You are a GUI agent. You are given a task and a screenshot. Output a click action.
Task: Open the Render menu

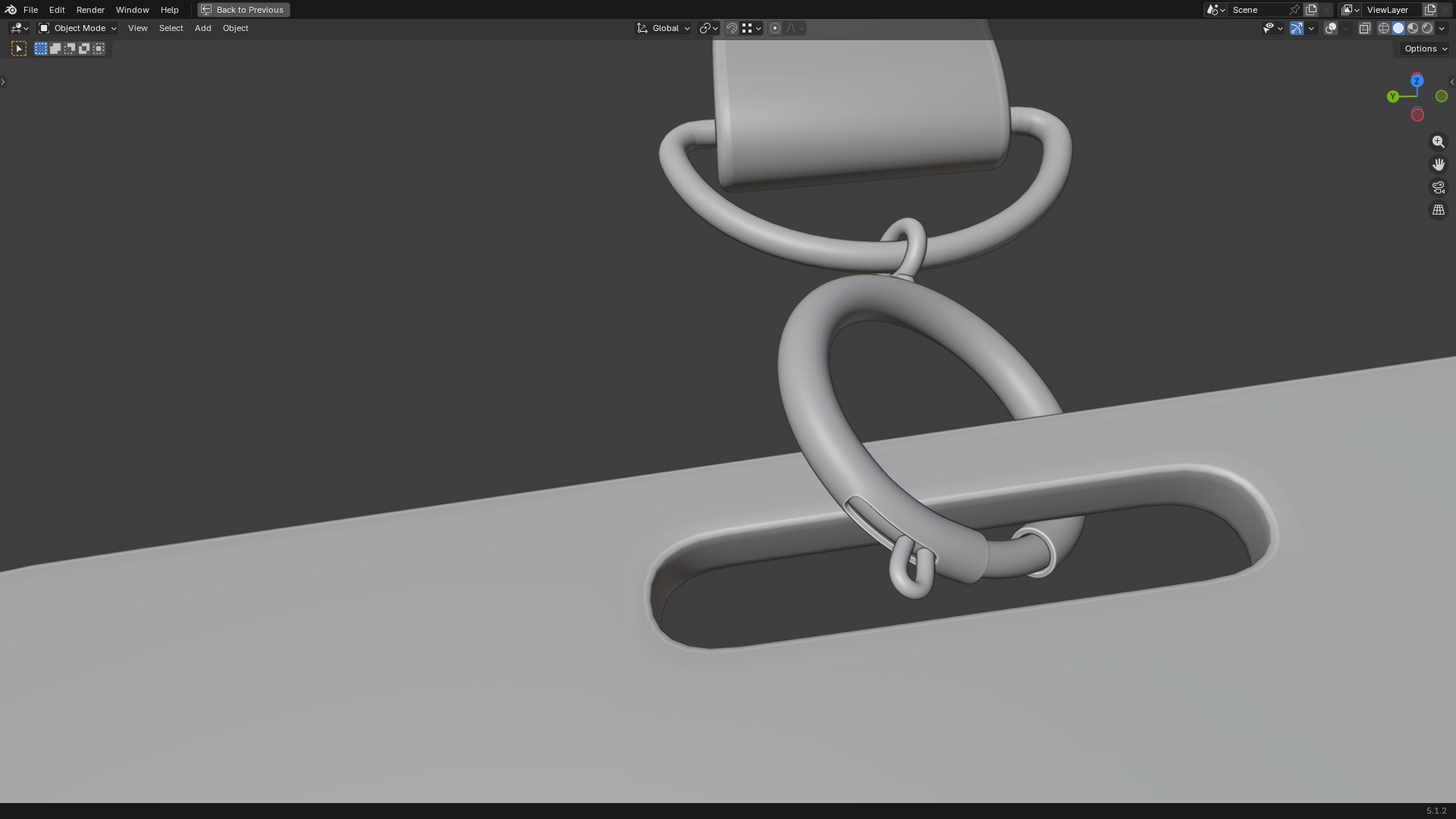click(90, 10)
